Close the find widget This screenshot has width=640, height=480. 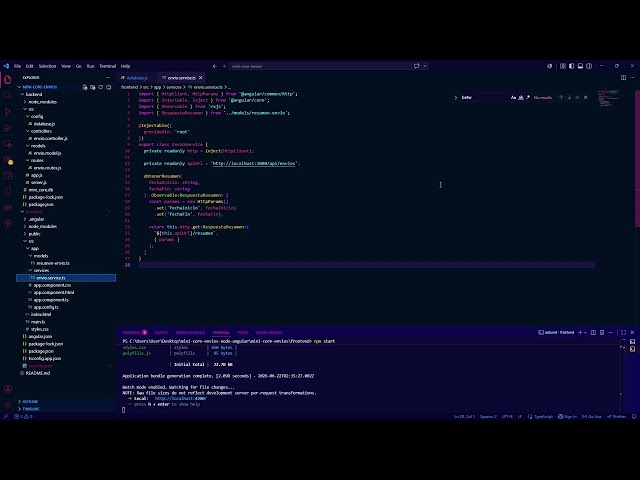586,98
